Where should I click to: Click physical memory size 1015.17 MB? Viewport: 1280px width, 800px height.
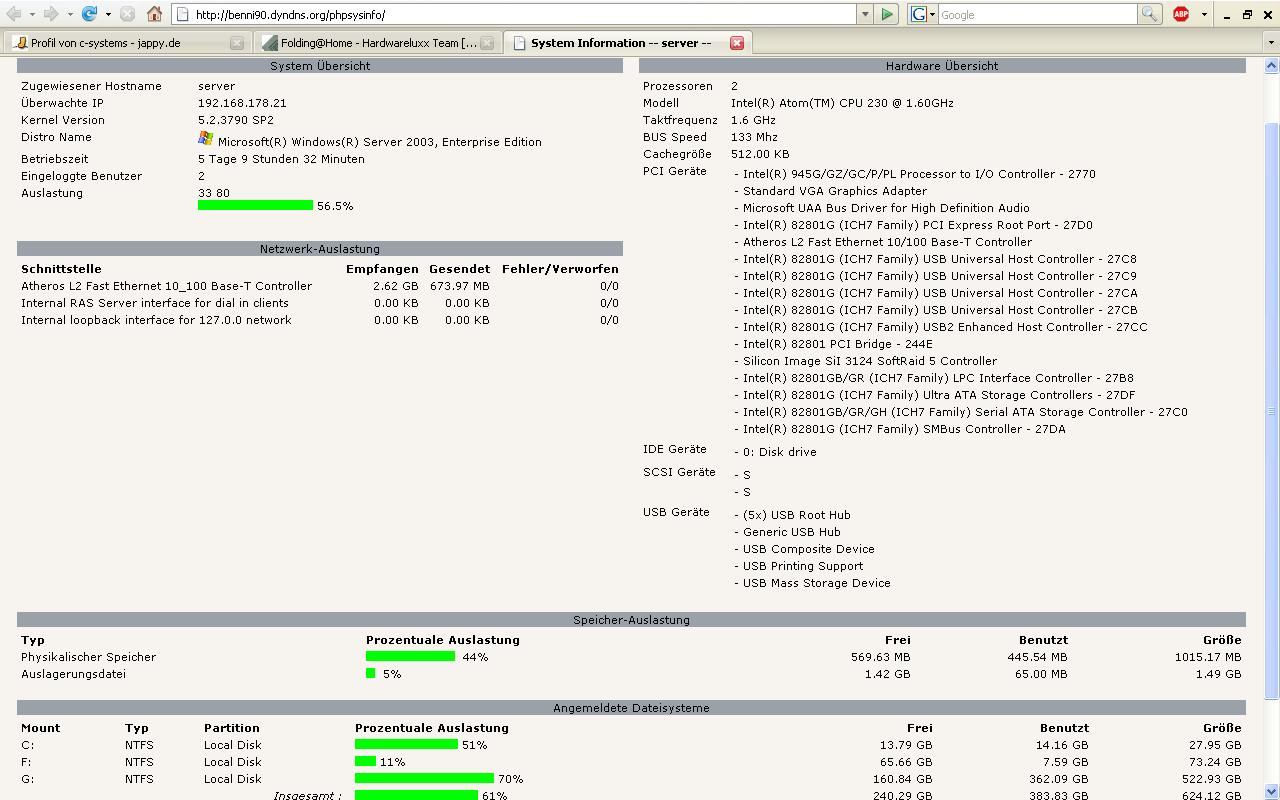click(x=1208, y=656)
